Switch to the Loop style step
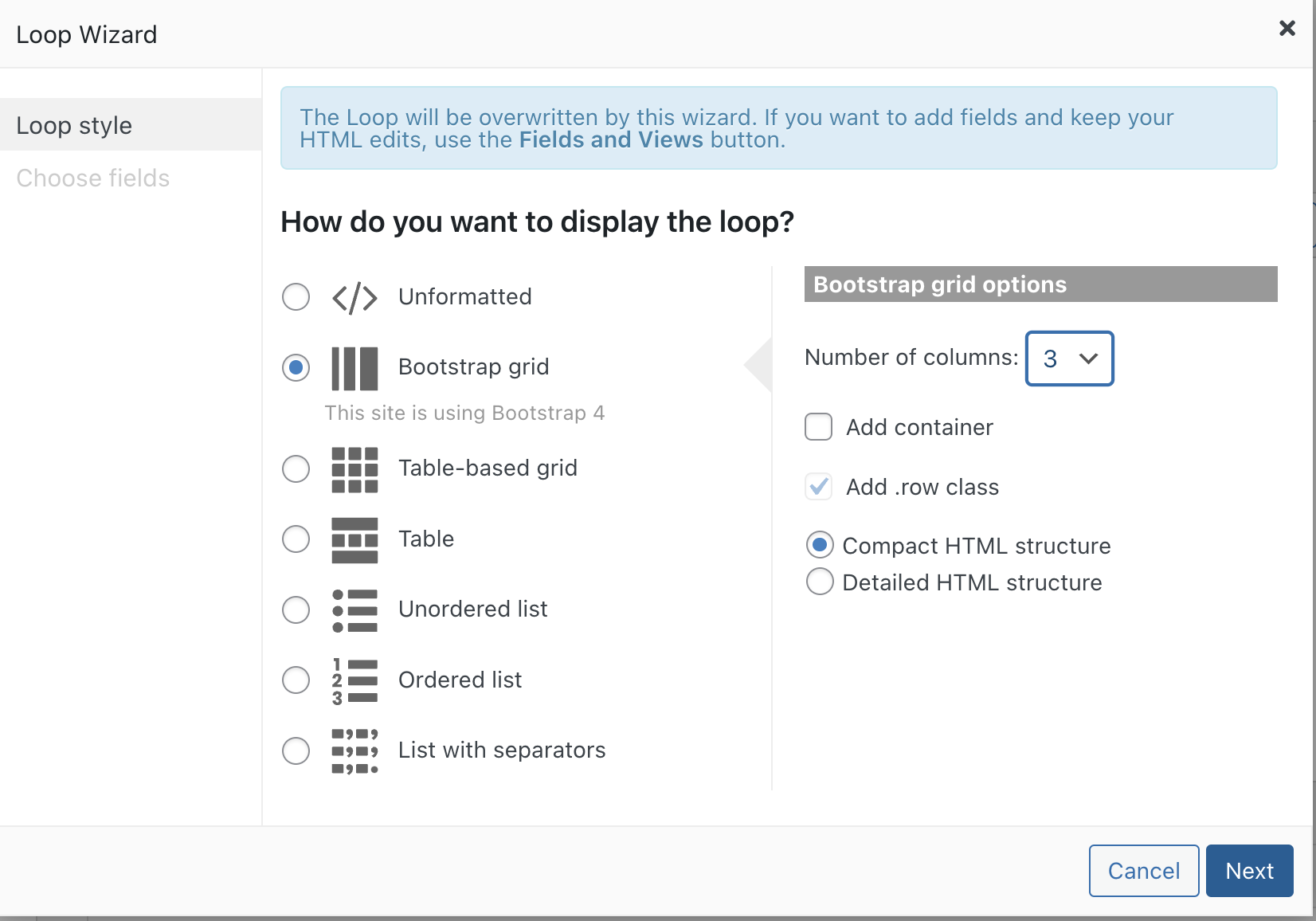The width and height of the screenshot is (1316, 921). point(131,125)
